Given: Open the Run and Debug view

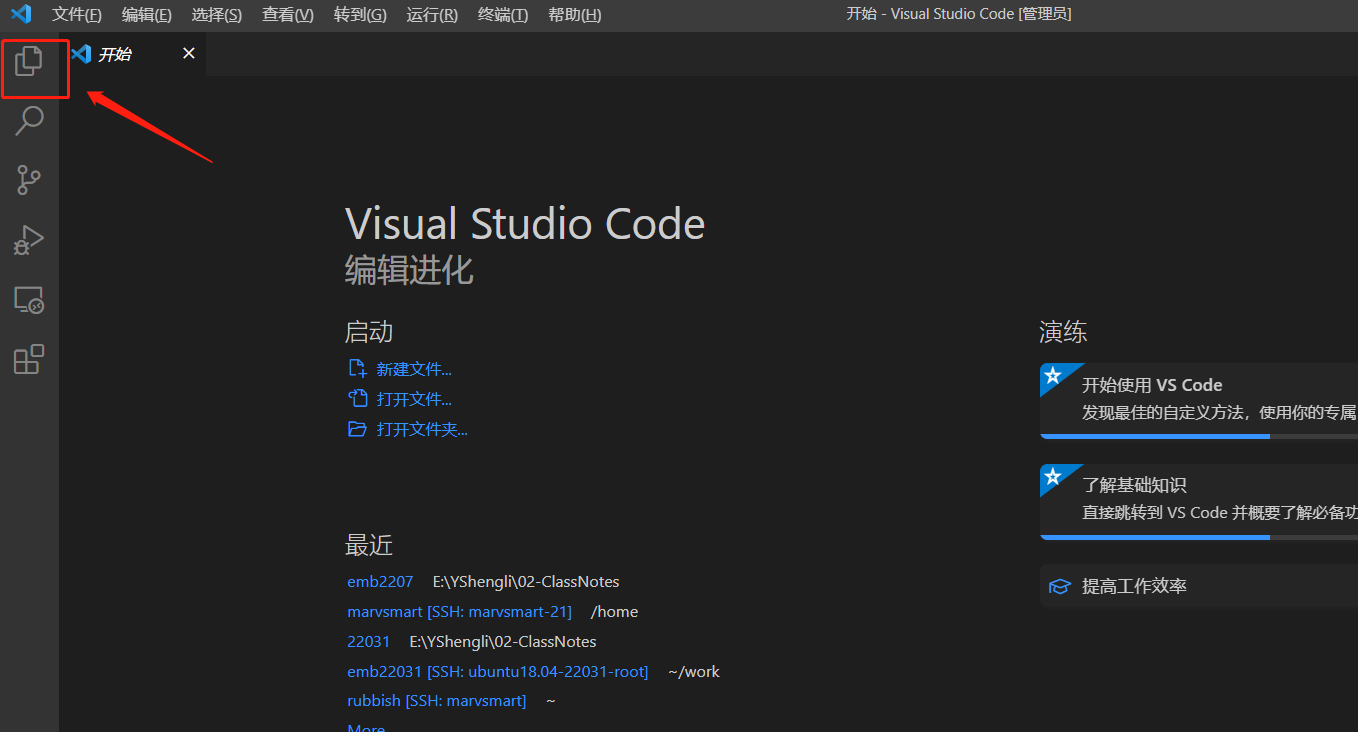Looking at the screenshot, I should pyautogui.click(x=29, y=240).
